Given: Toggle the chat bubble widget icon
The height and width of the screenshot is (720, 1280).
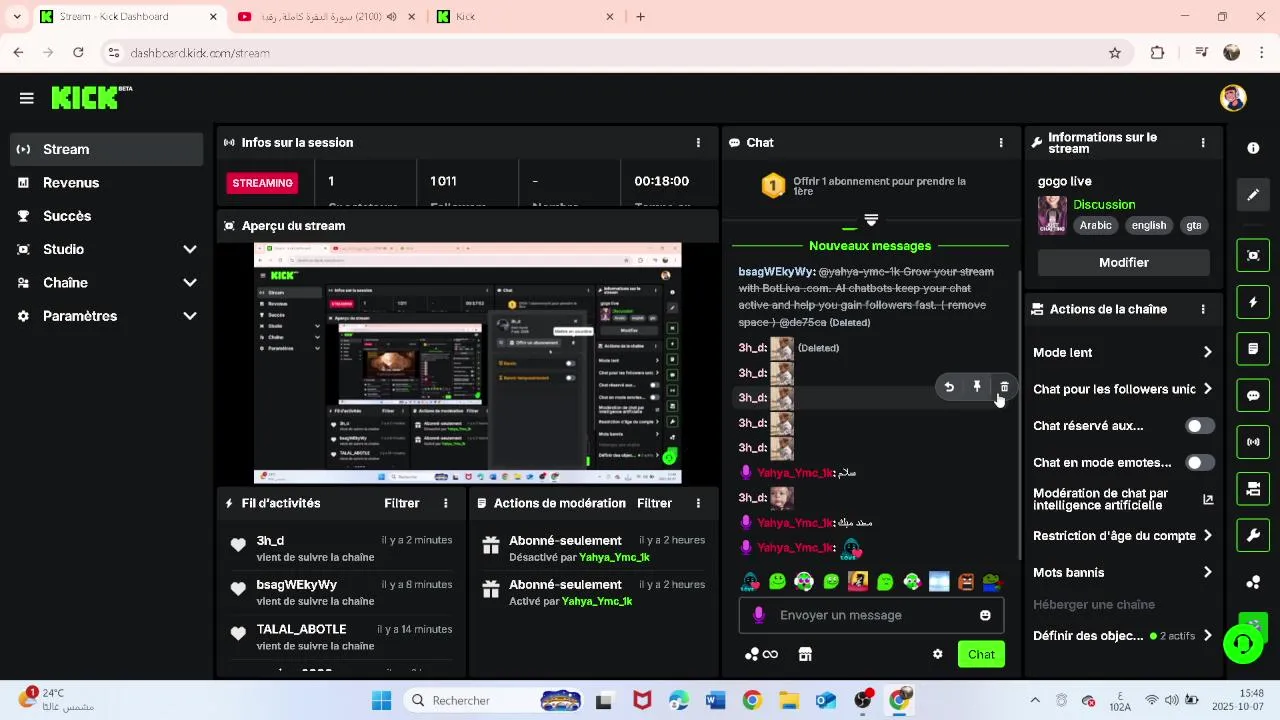Looking at the screenshot, I should [1253, 395].
